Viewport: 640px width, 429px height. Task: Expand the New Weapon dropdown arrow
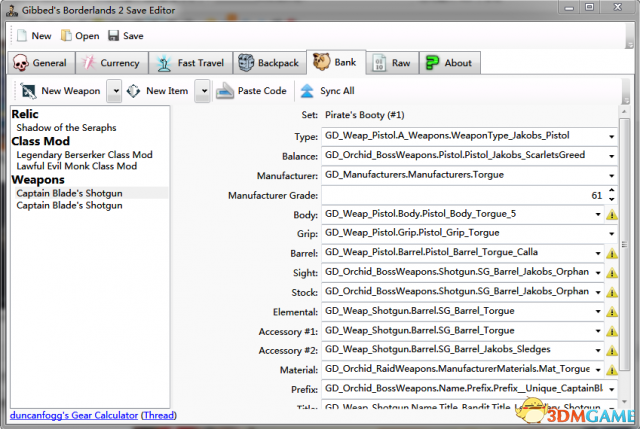pos(116,91)
